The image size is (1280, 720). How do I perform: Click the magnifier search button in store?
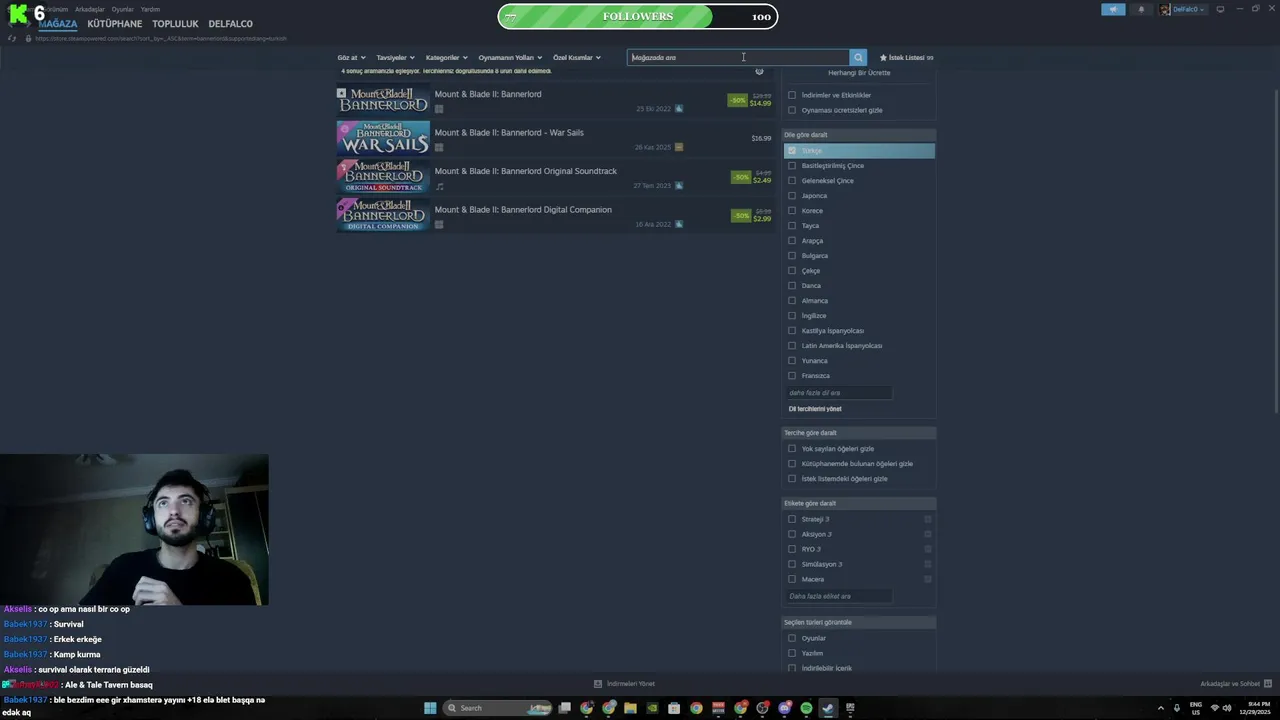[x=858, y=58]
